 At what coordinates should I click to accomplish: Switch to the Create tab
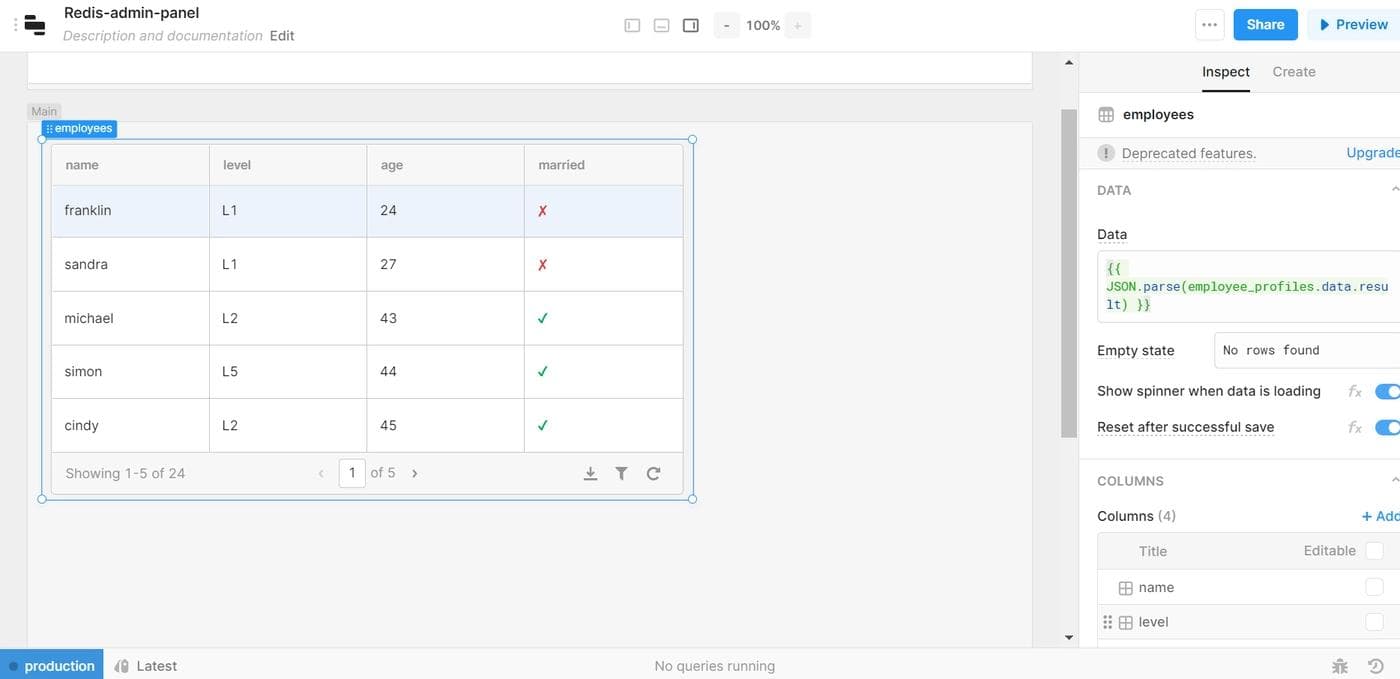point(1293,72)
